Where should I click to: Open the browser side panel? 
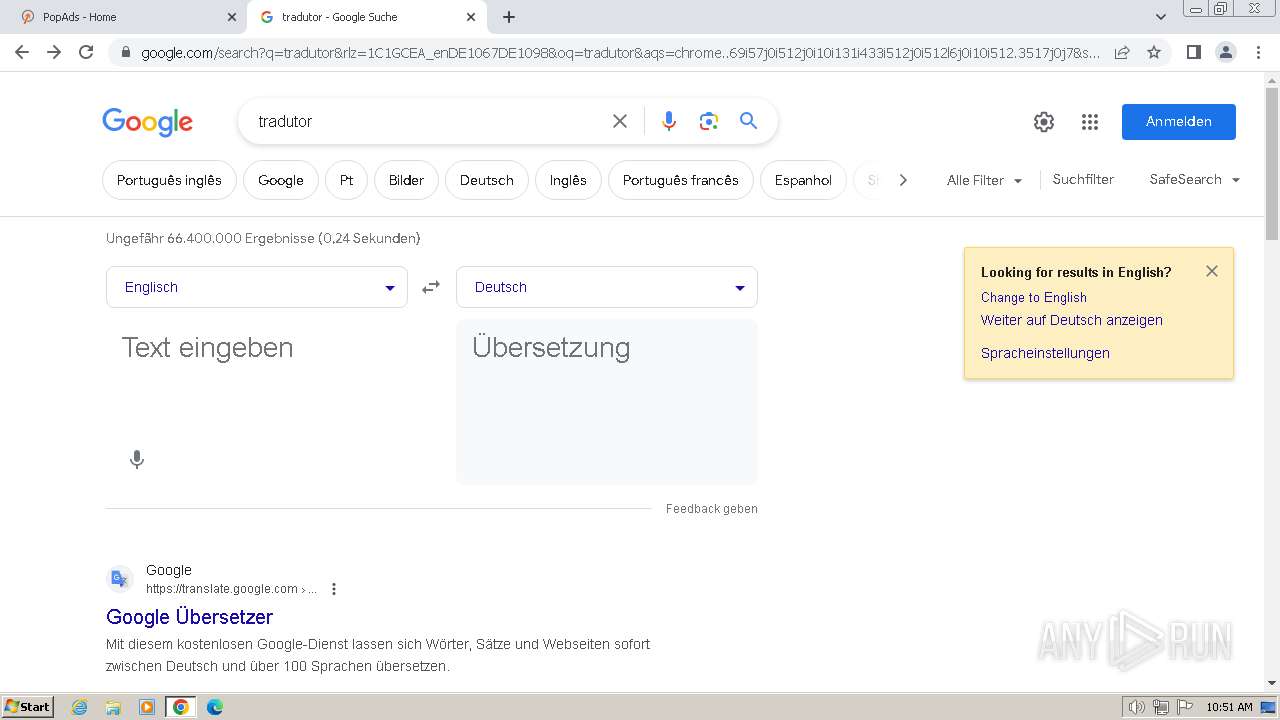(x=1193, y=52)
